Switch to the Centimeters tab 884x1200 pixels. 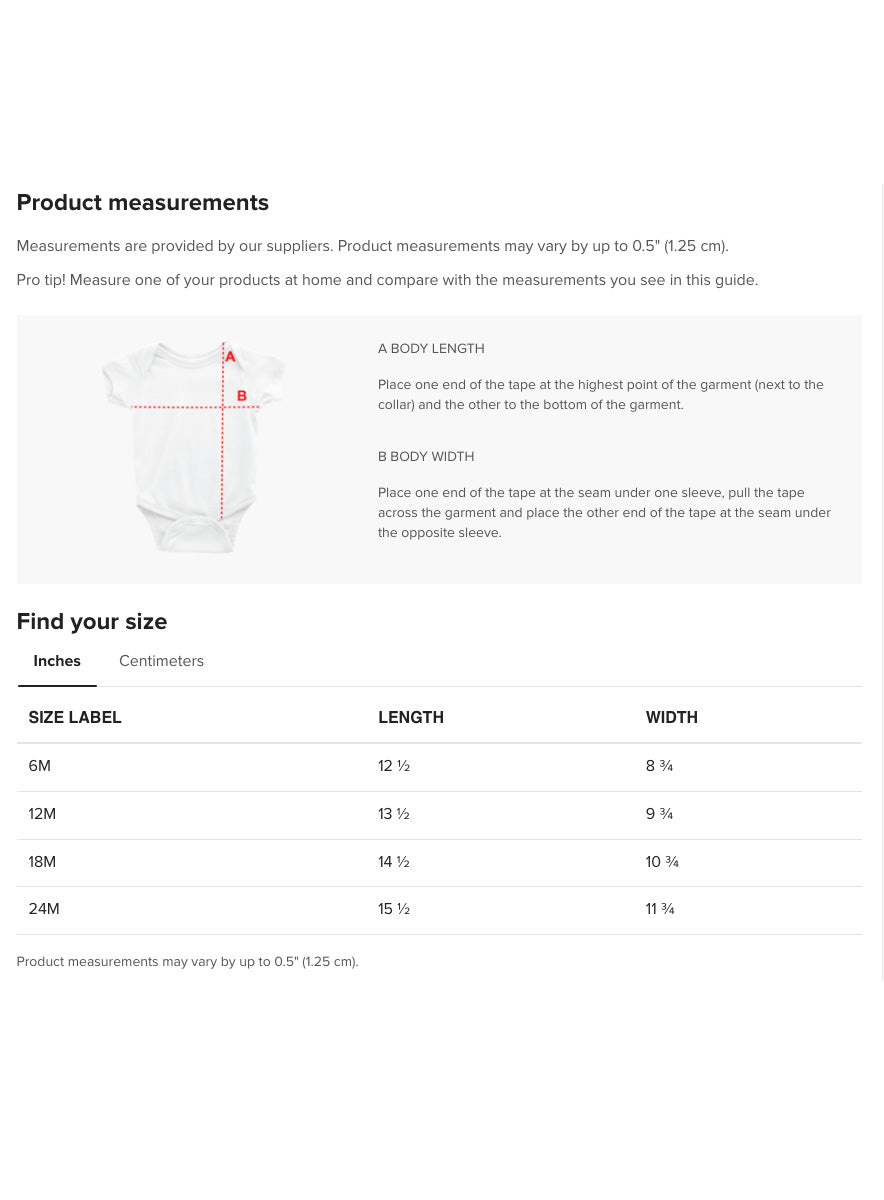161,661
